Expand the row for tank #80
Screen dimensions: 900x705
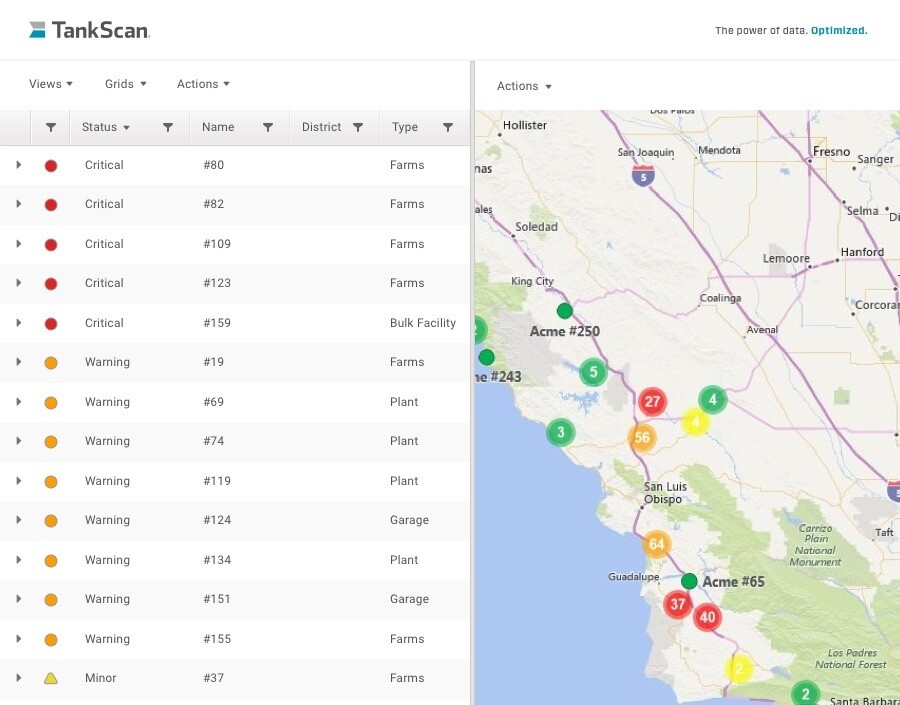click(19, 165)
